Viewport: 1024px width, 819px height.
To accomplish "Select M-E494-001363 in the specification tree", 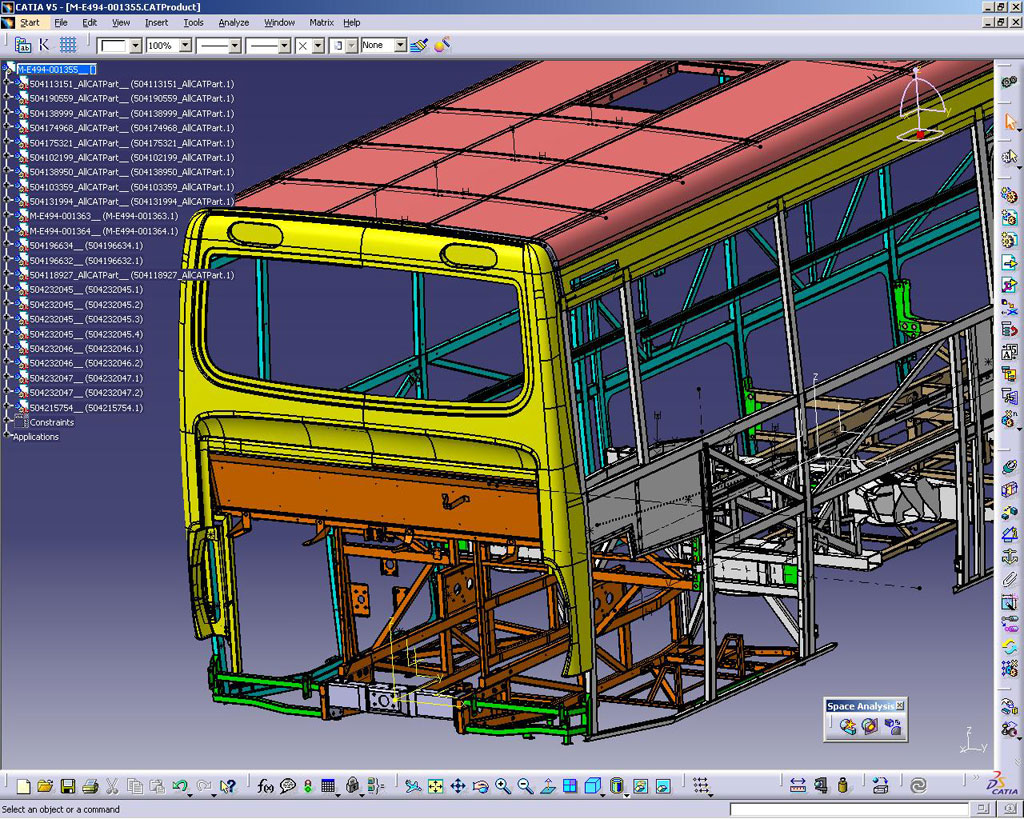I will (x=60, y=216).
